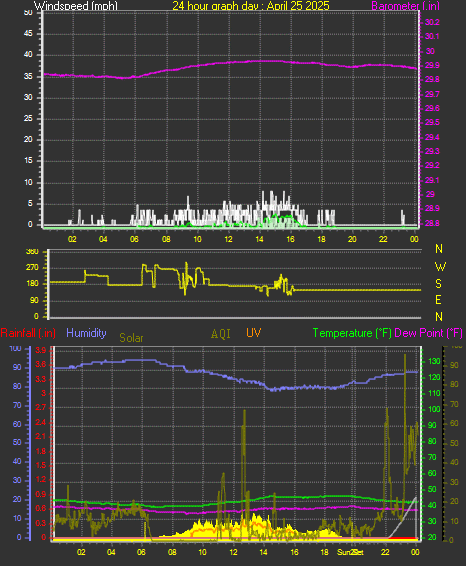Click "180" on the wind direction axis

(x=32, y=284)
